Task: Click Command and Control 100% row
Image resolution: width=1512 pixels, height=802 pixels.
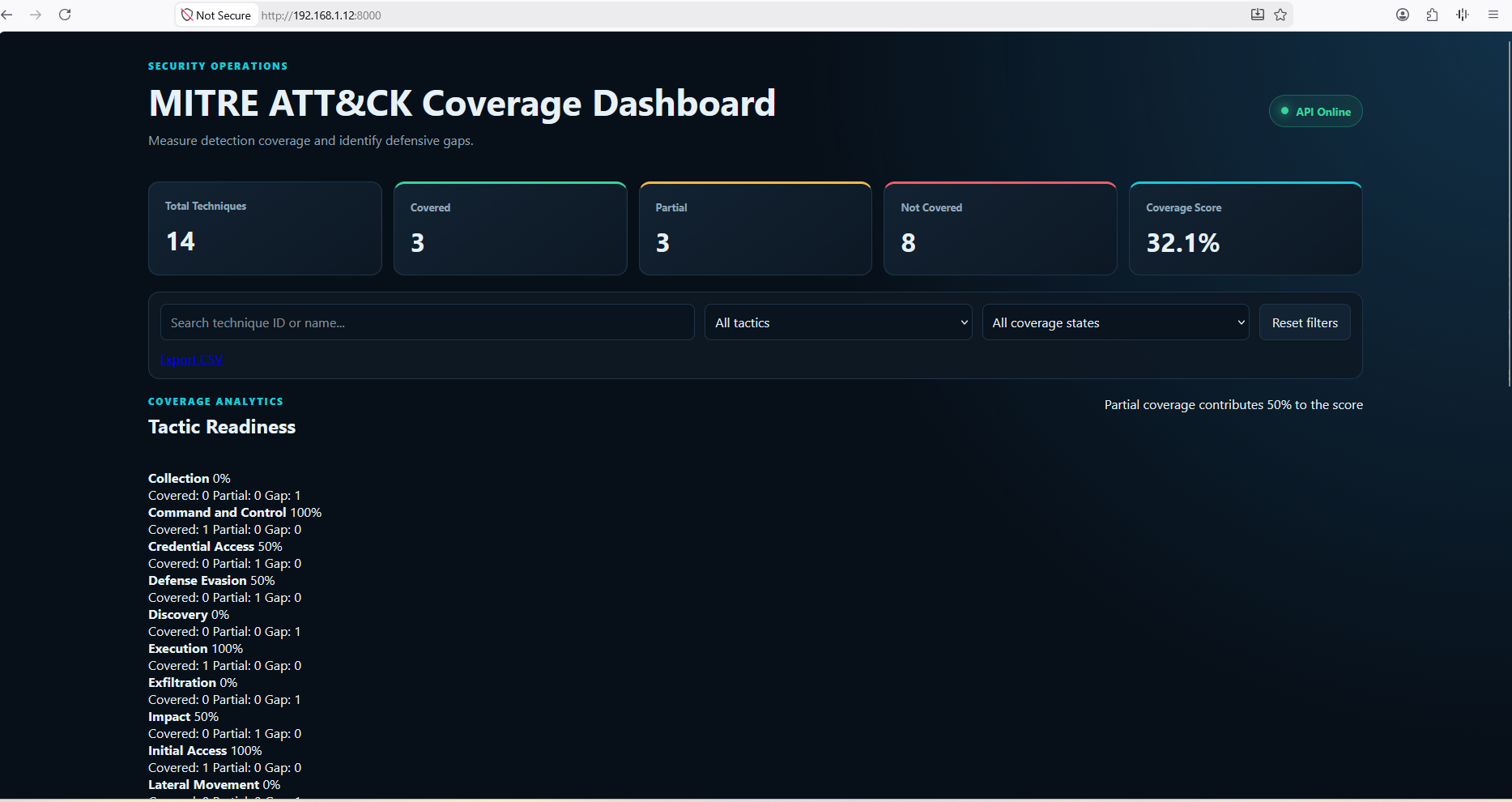Action: click(x=235, y=513)
